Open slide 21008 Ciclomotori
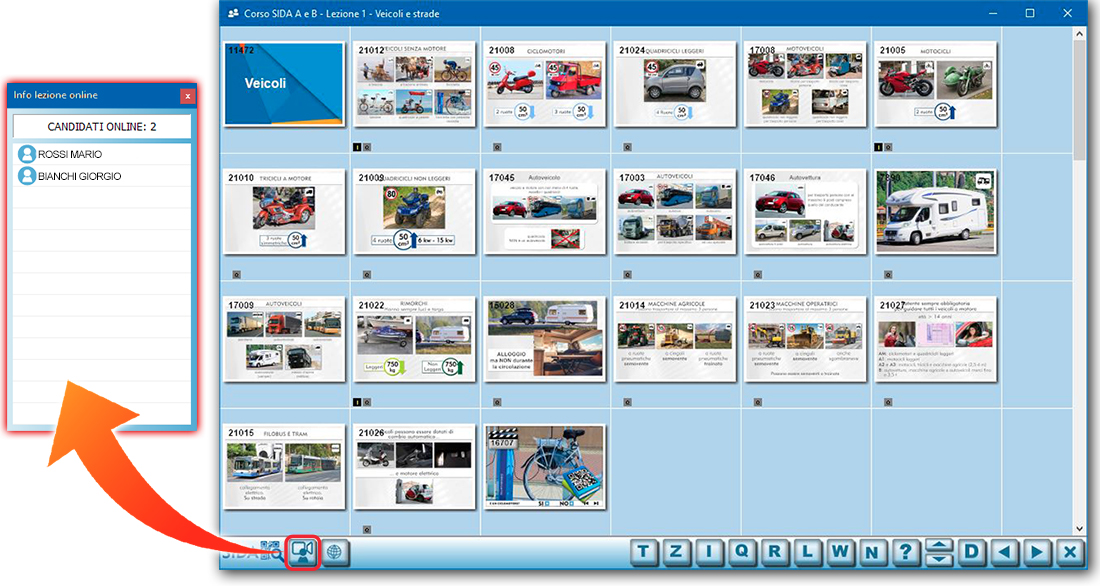The height and width of the screenshot is (586, 1100). click(x=545, y=84)
